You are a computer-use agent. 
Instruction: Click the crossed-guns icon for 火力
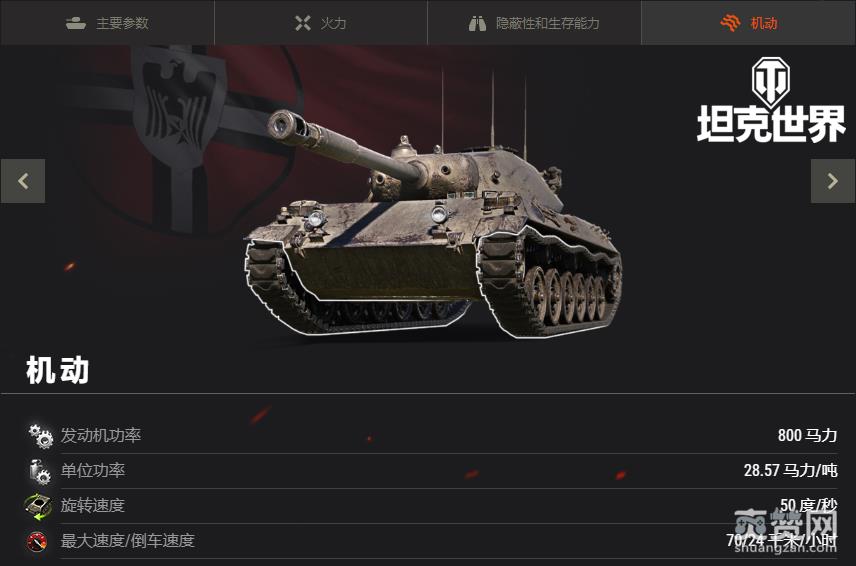(x=302, y=23)
